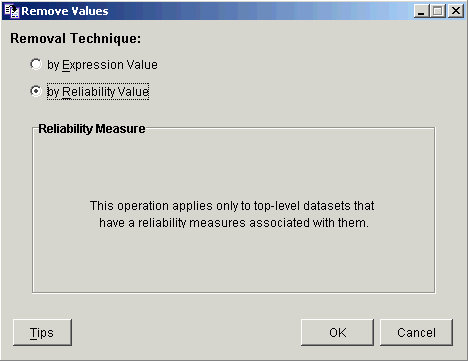Click the "Removal Technique:" heading

coord(76,38)
